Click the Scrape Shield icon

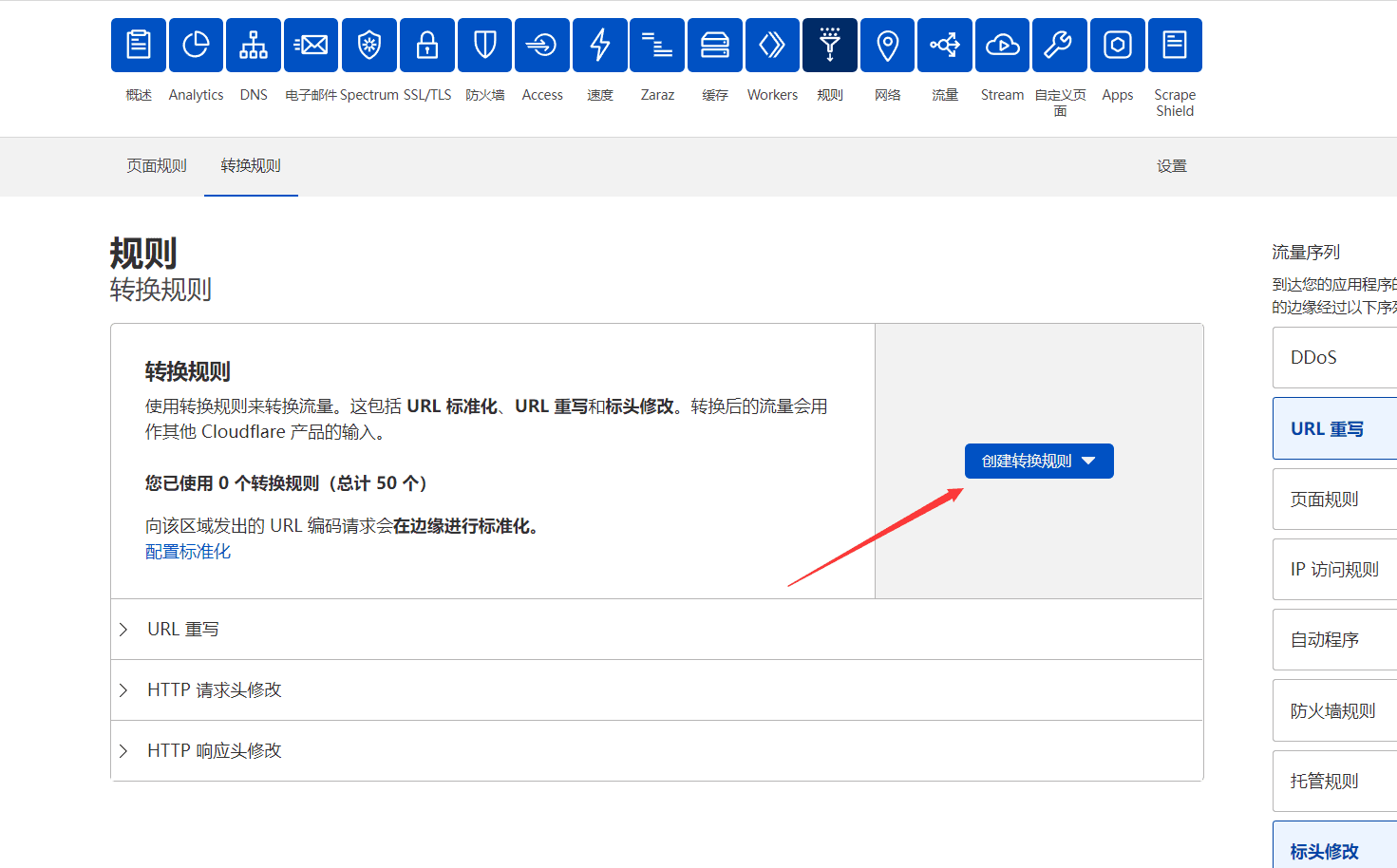pyautogui.click(x=1175, y=46)
